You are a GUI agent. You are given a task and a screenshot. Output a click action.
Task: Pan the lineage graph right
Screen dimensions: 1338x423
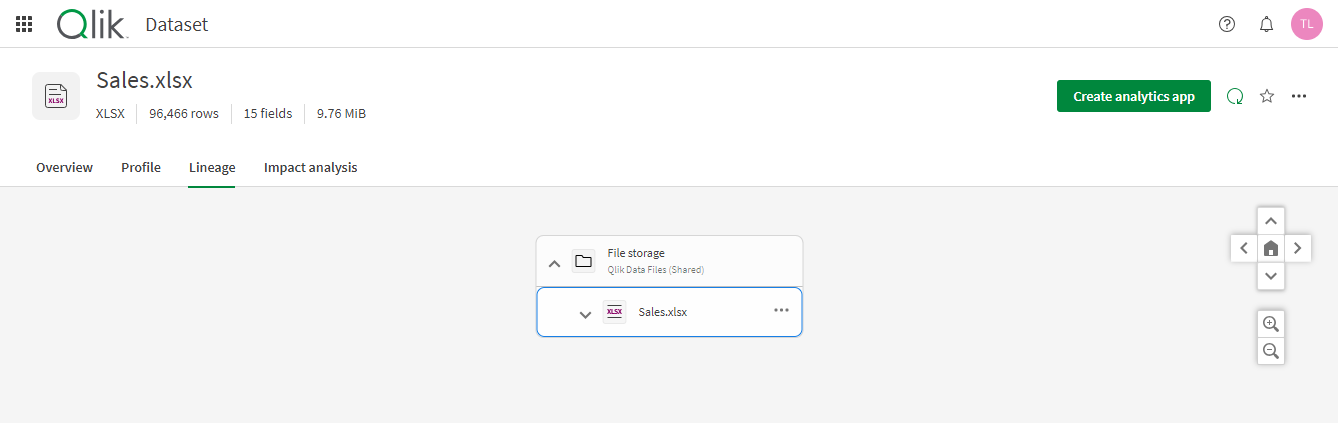pos(1297,248)
